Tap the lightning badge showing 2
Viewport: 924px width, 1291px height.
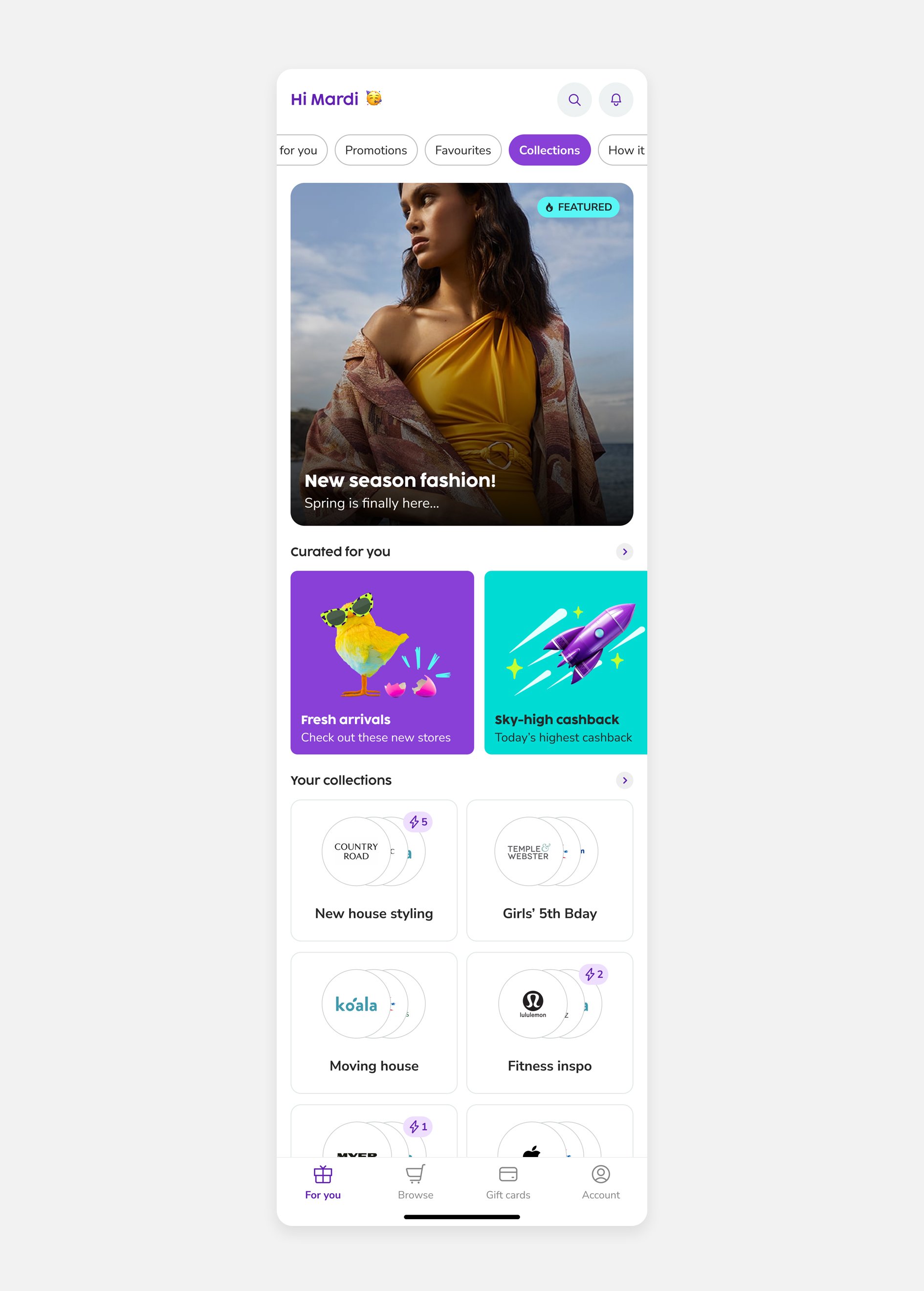click(x=594, y=974)
